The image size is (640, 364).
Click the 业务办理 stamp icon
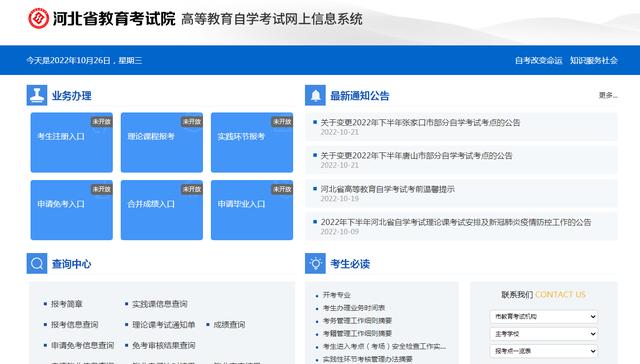37,95
